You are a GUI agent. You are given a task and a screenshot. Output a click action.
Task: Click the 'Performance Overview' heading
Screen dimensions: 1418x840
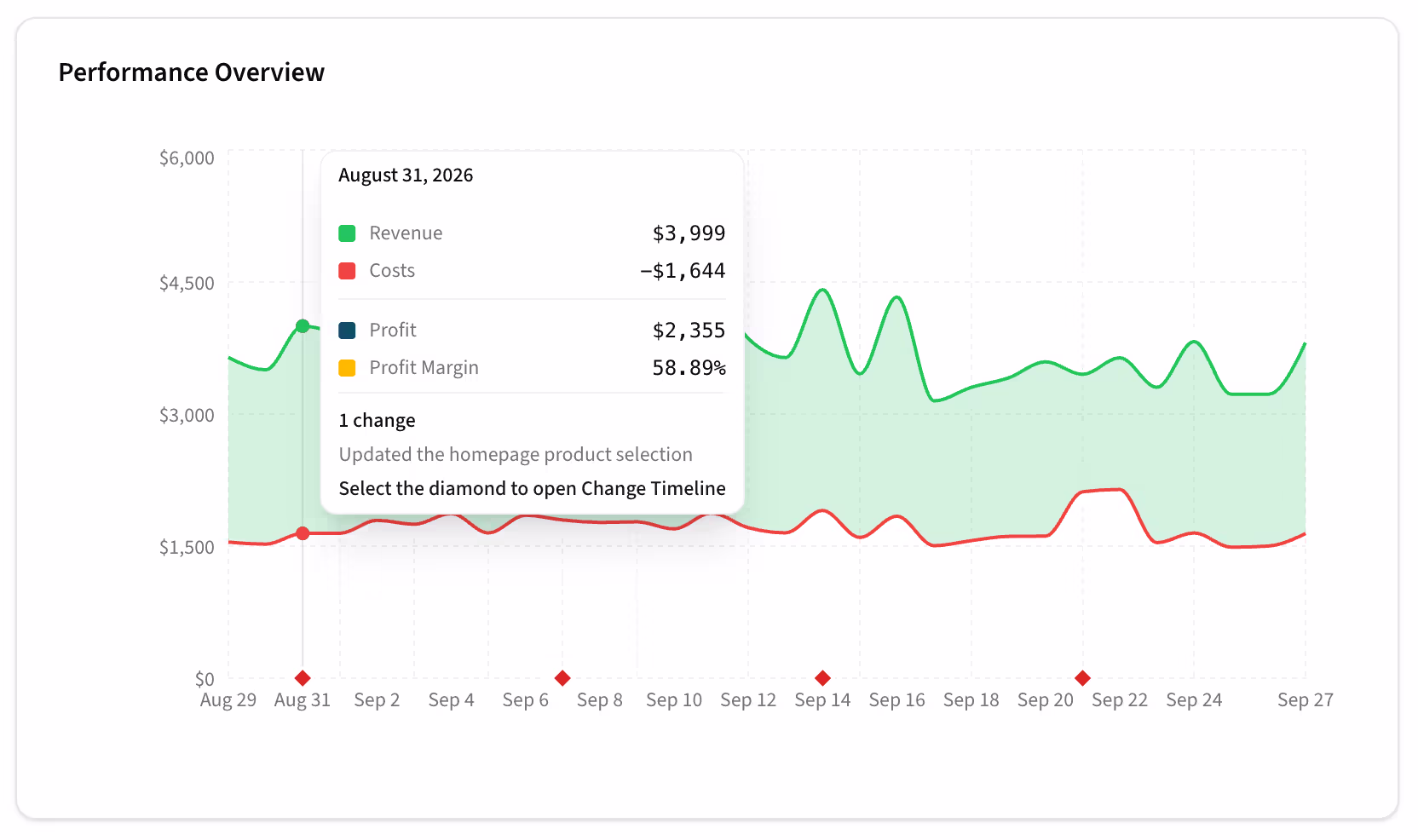192,72
